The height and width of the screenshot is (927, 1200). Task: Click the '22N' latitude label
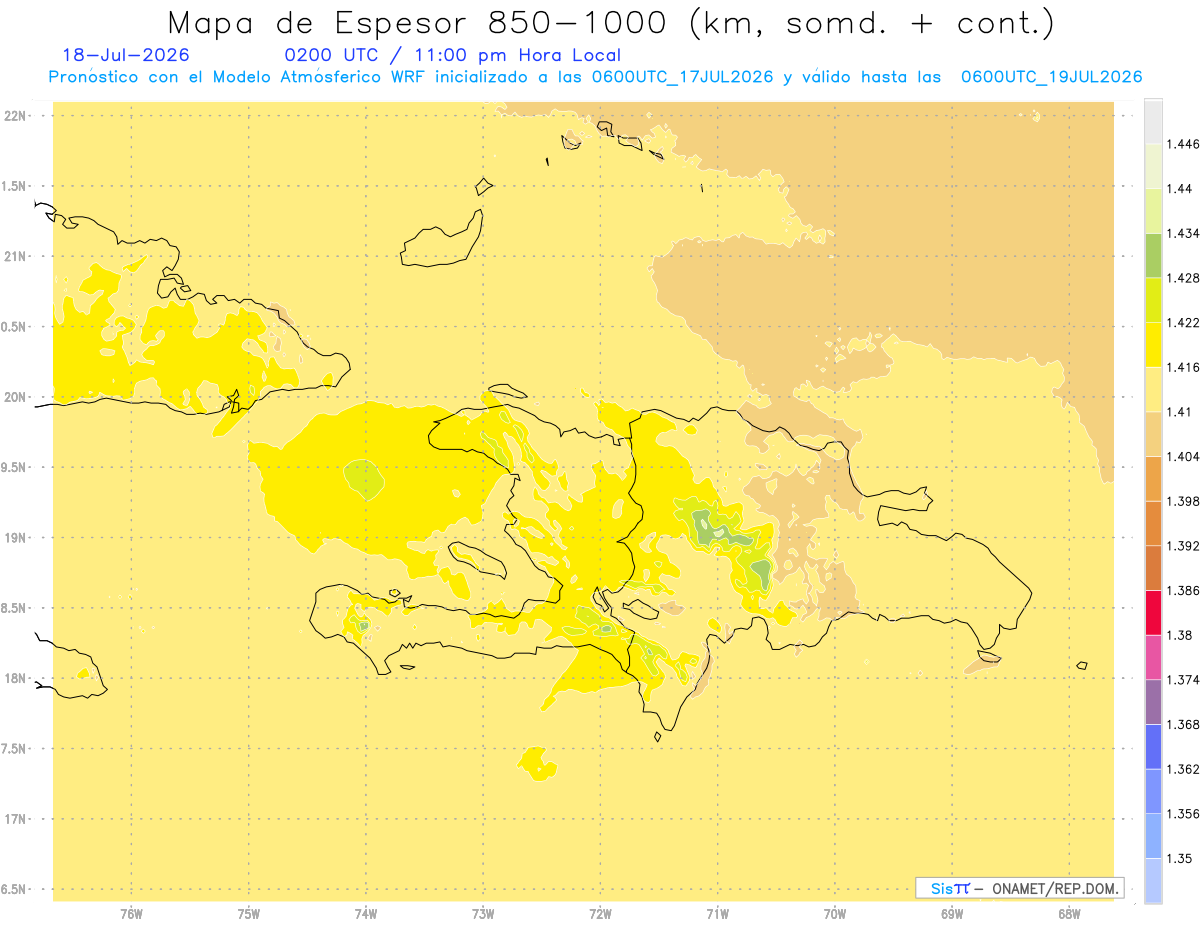[x=14, y=116]
